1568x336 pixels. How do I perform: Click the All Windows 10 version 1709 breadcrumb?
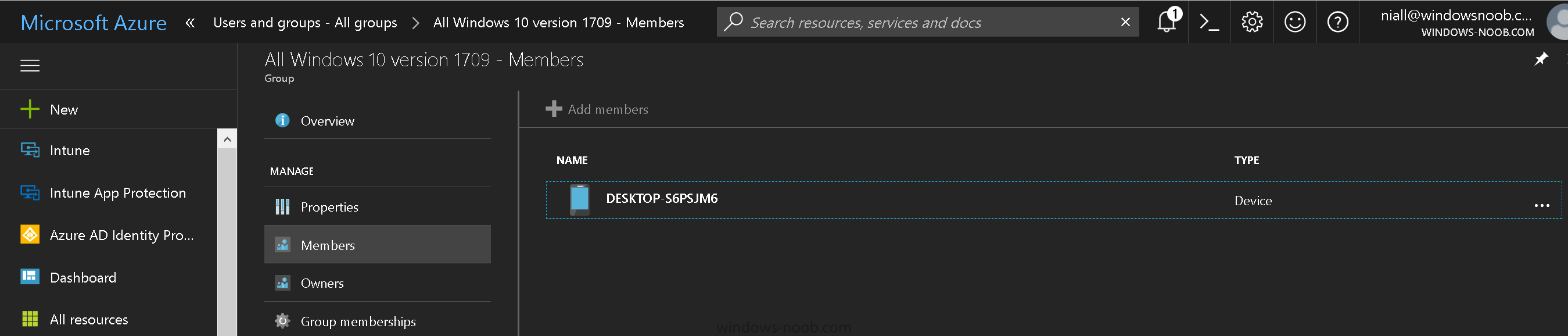[x=558, y=23]
